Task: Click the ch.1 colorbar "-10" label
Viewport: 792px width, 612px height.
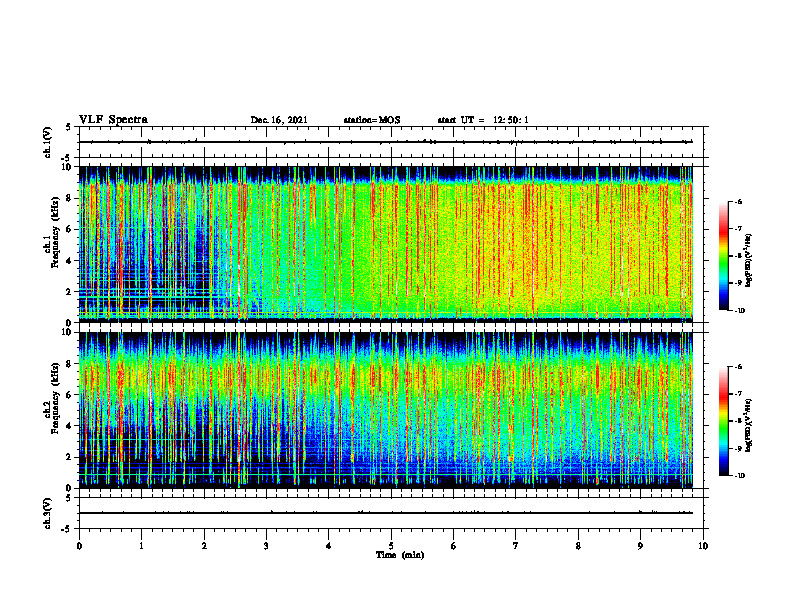Action: 739,310
